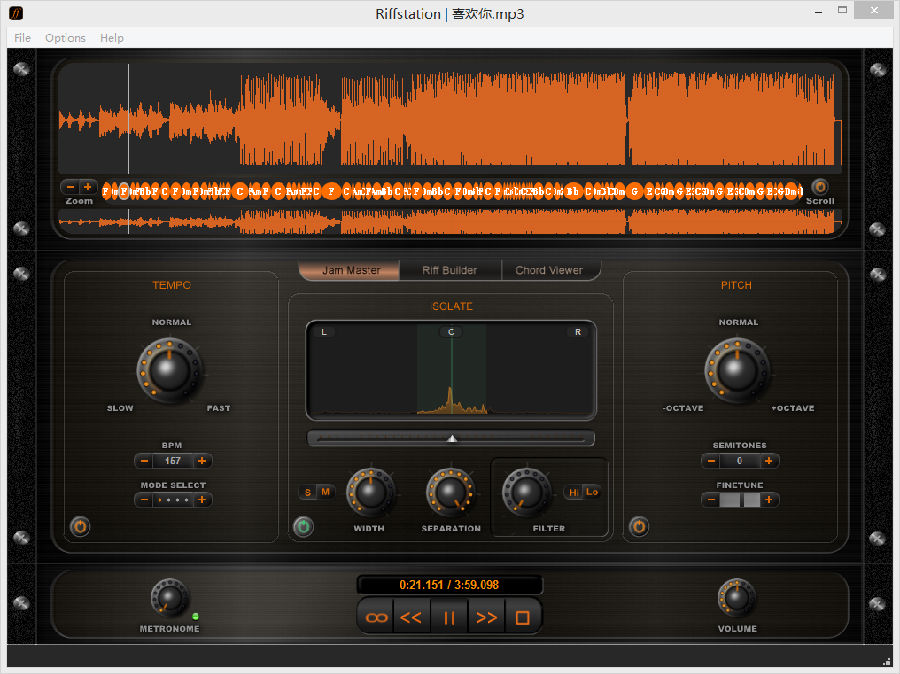Click the Finetune value display
Screen dimensions: 900x674
pos(739,500)
